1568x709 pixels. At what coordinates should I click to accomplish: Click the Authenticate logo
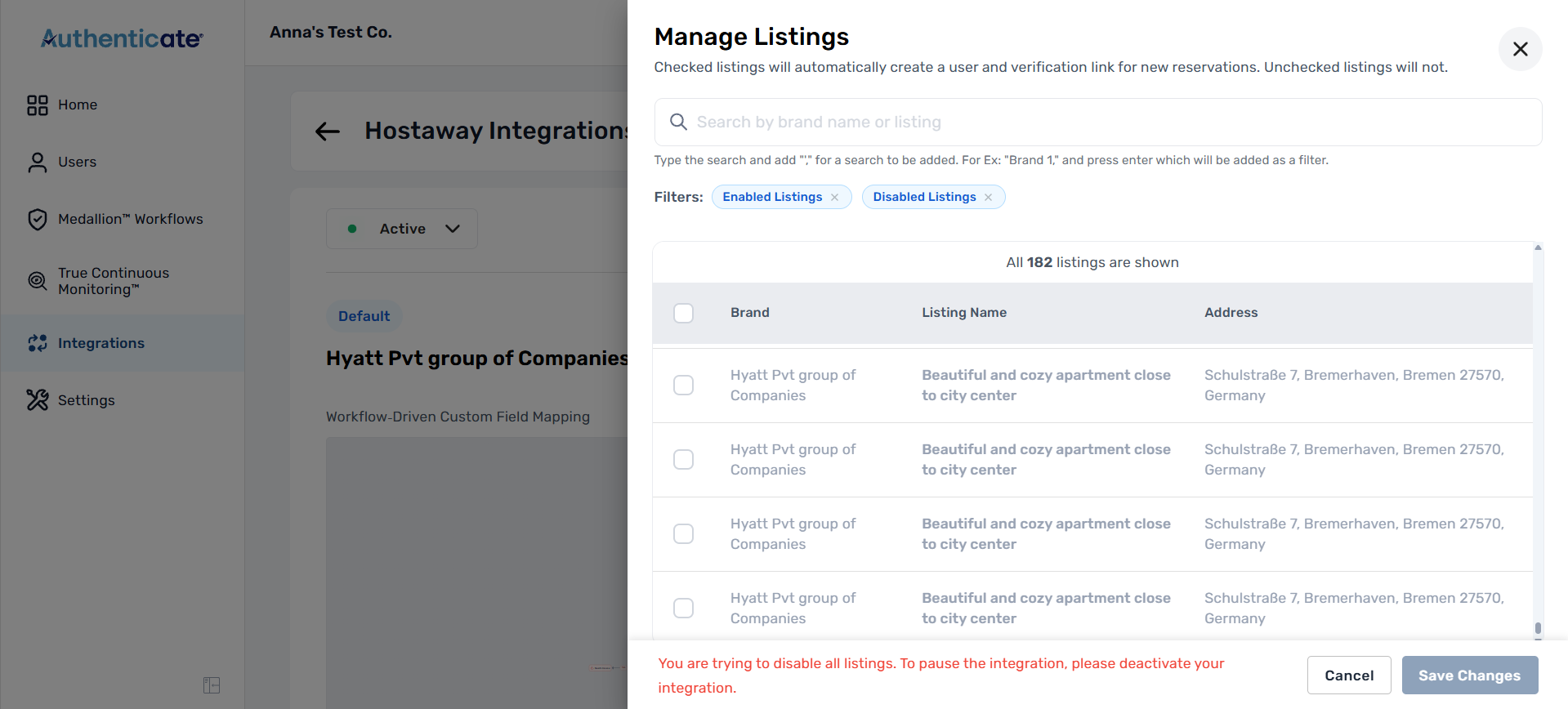click(122, 38)
